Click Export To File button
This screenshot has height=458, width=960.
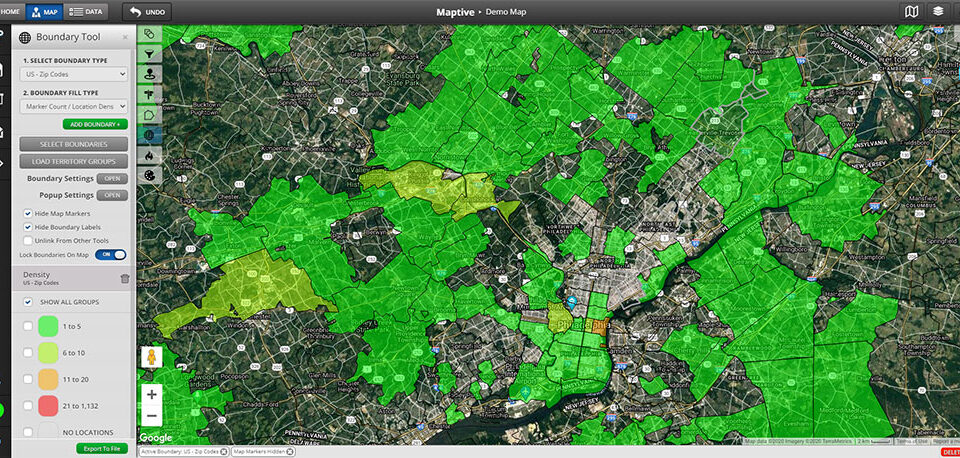point(102,448)
